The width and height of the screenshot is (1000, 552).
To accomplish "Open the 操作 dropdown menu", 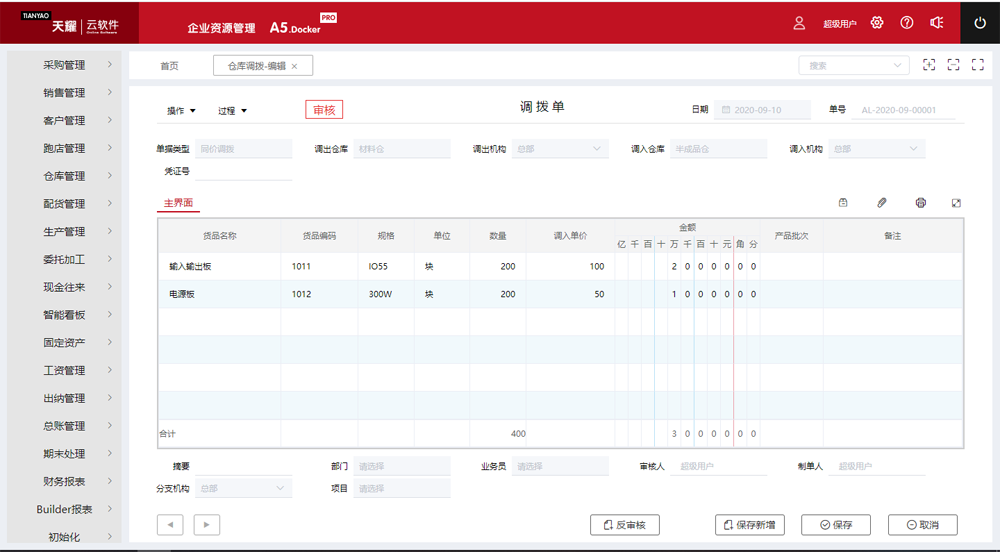I will coord(181,111).
